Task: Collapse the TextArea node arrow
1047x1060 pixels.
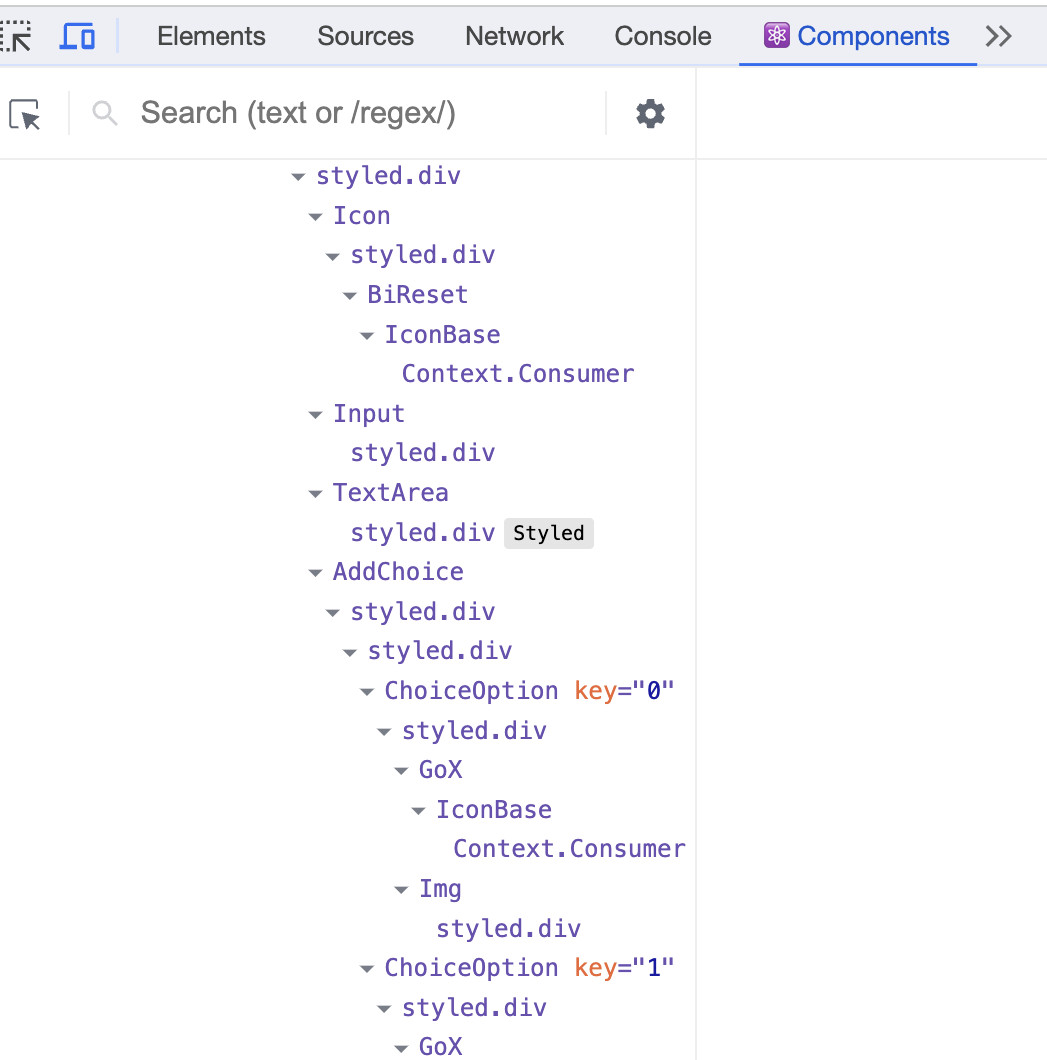Action: [x=315, y=494]
